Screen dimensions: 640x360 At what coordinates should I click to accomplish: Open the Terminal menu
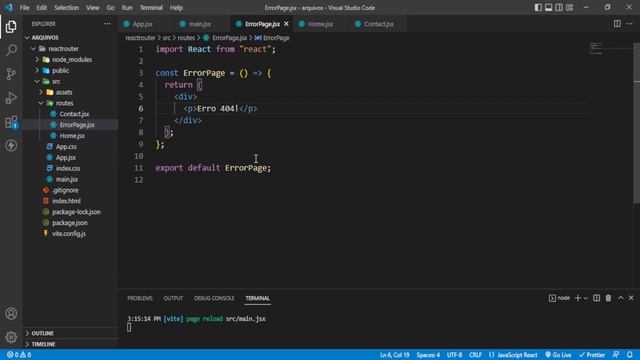[x=151, y=7]
